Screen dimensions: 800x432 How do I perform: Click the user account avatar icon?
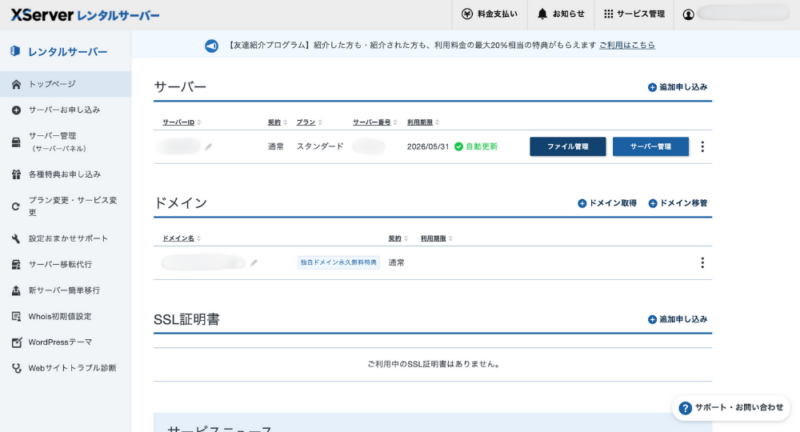tap(688, 14)
